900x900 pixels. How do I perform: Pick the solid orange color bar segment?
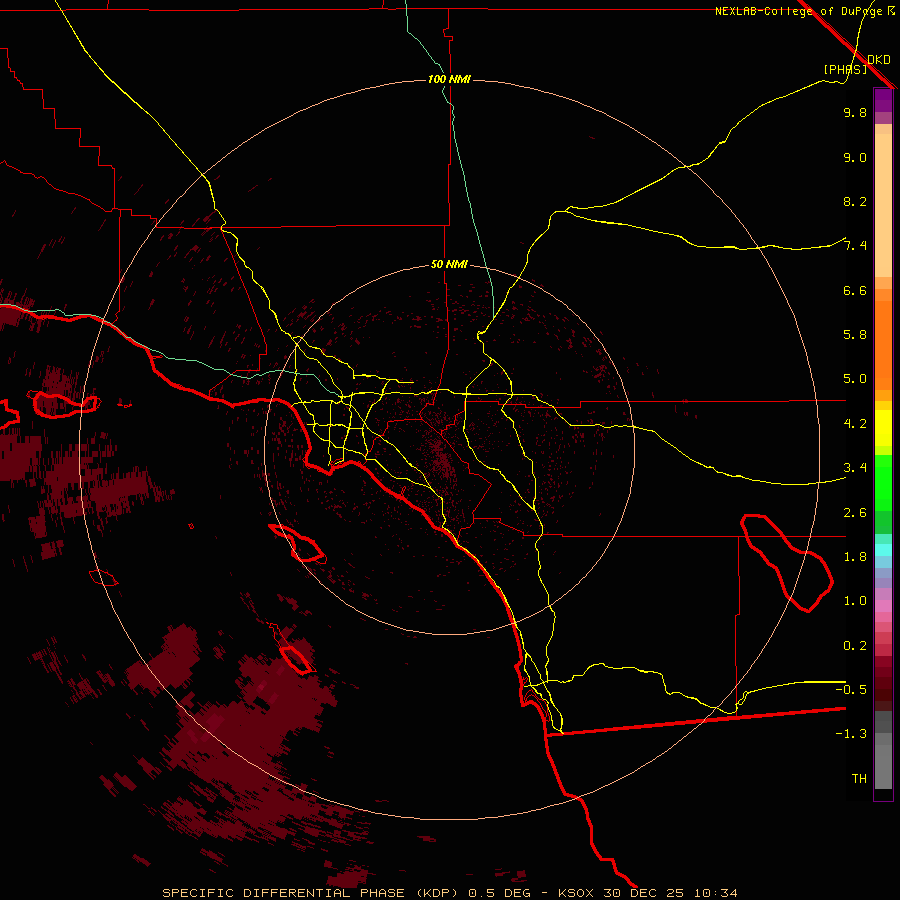coord(883,346)
